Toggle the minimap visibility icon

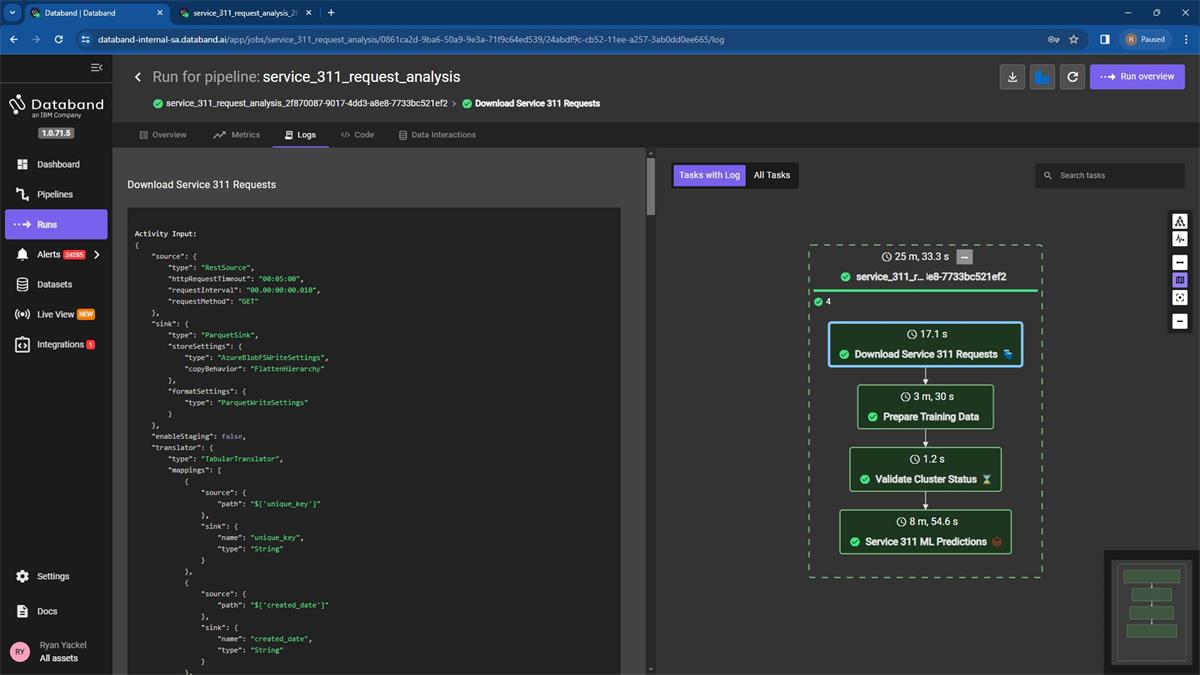pos(1180,281)
